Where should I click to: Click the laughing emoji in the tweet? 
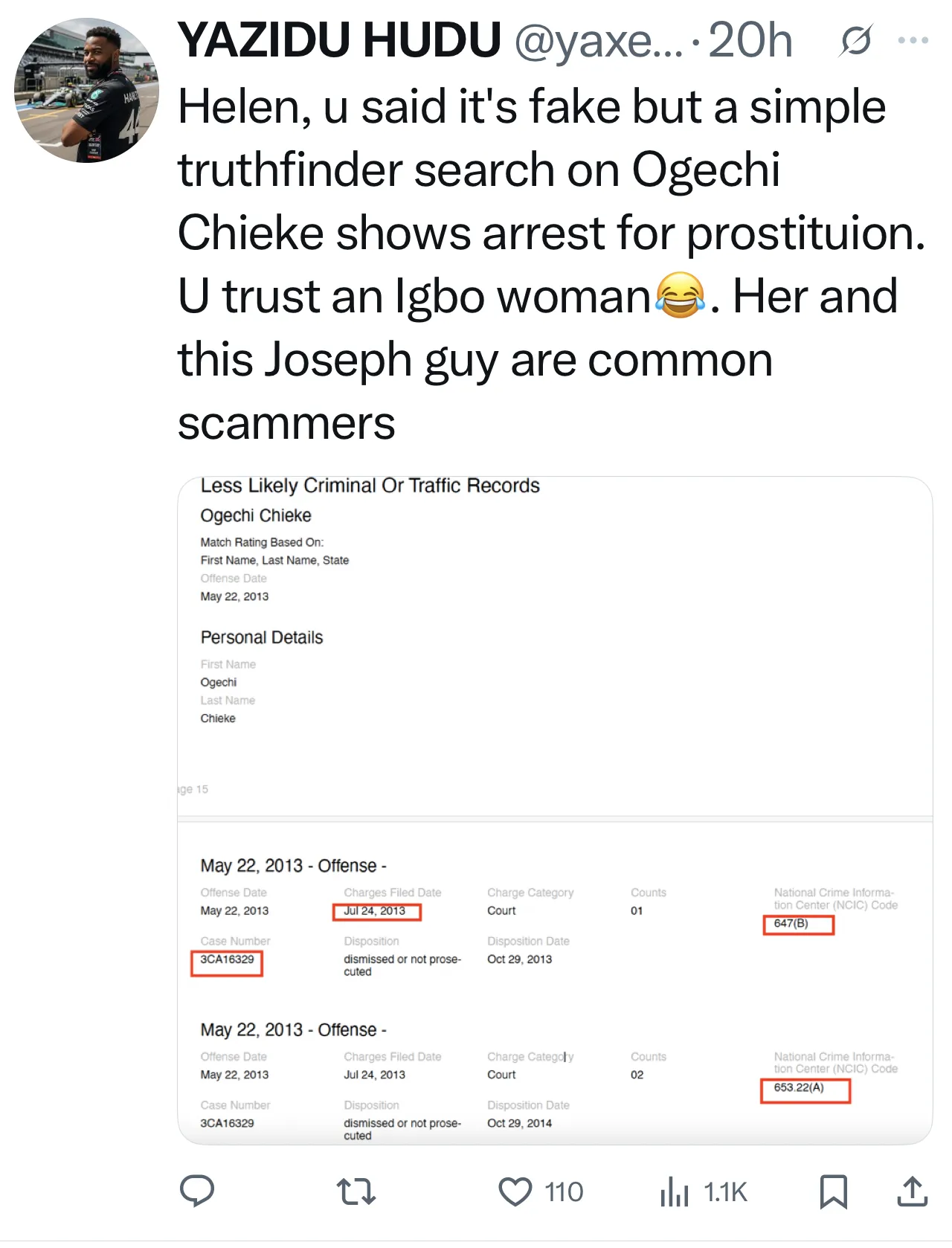[x=680, y=296]
